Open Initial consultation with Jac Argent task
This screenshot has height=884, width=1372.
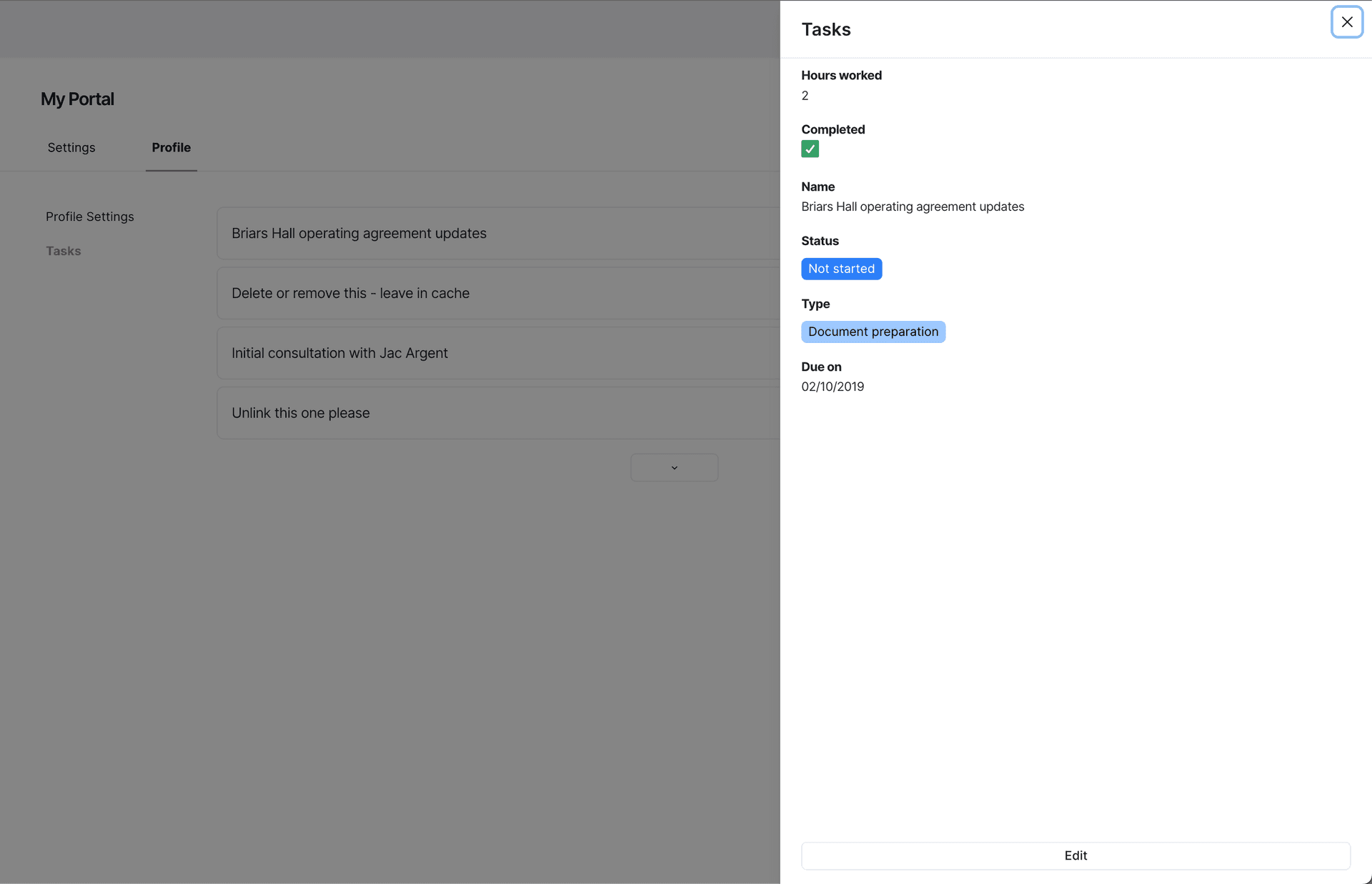point(498,353)
